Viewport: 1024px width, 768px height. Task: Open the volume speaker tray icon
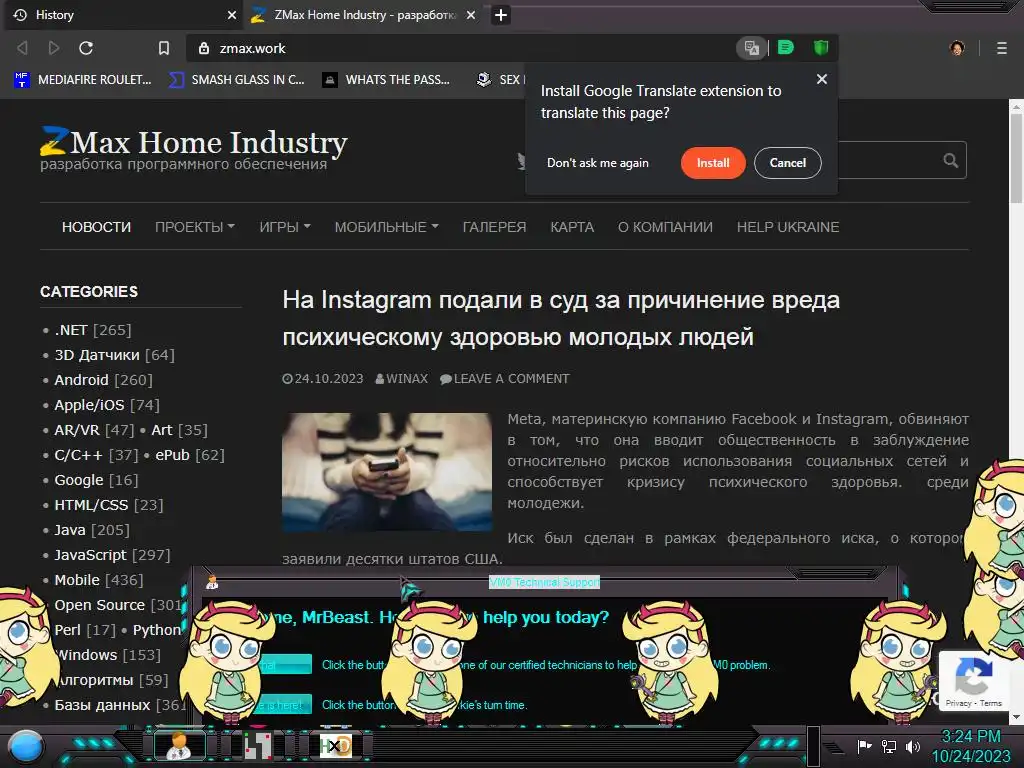coord(912,746)
